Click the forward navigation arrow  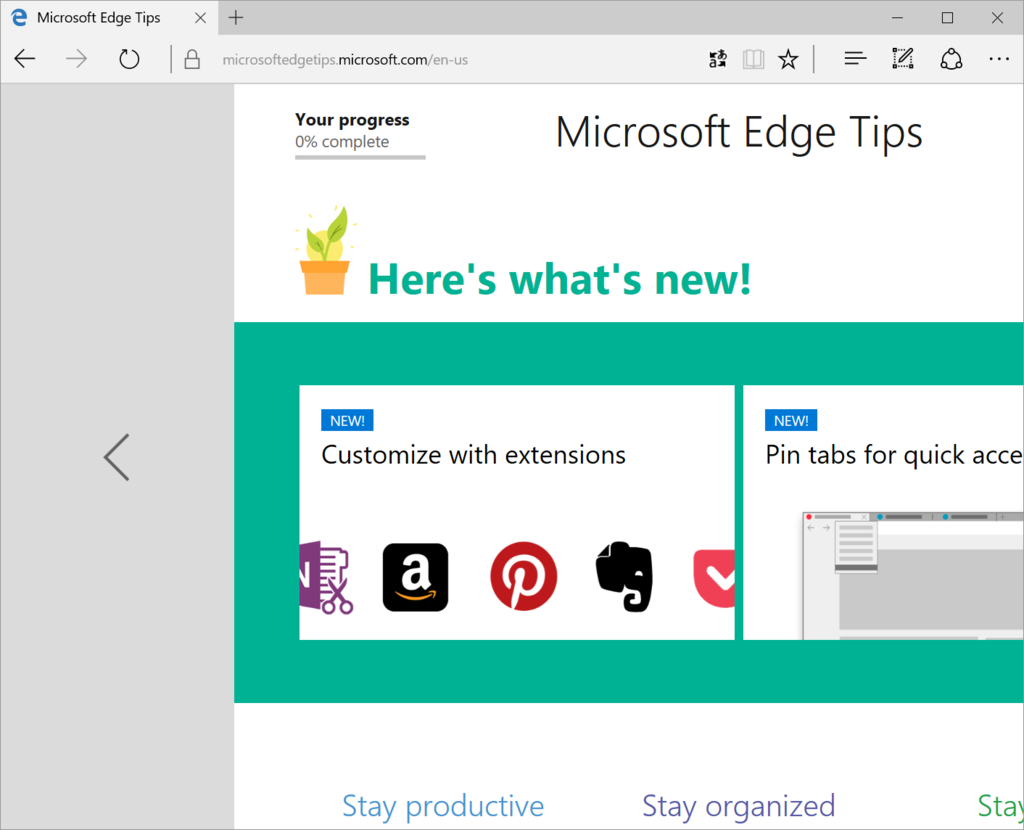(x=76, y=59)
